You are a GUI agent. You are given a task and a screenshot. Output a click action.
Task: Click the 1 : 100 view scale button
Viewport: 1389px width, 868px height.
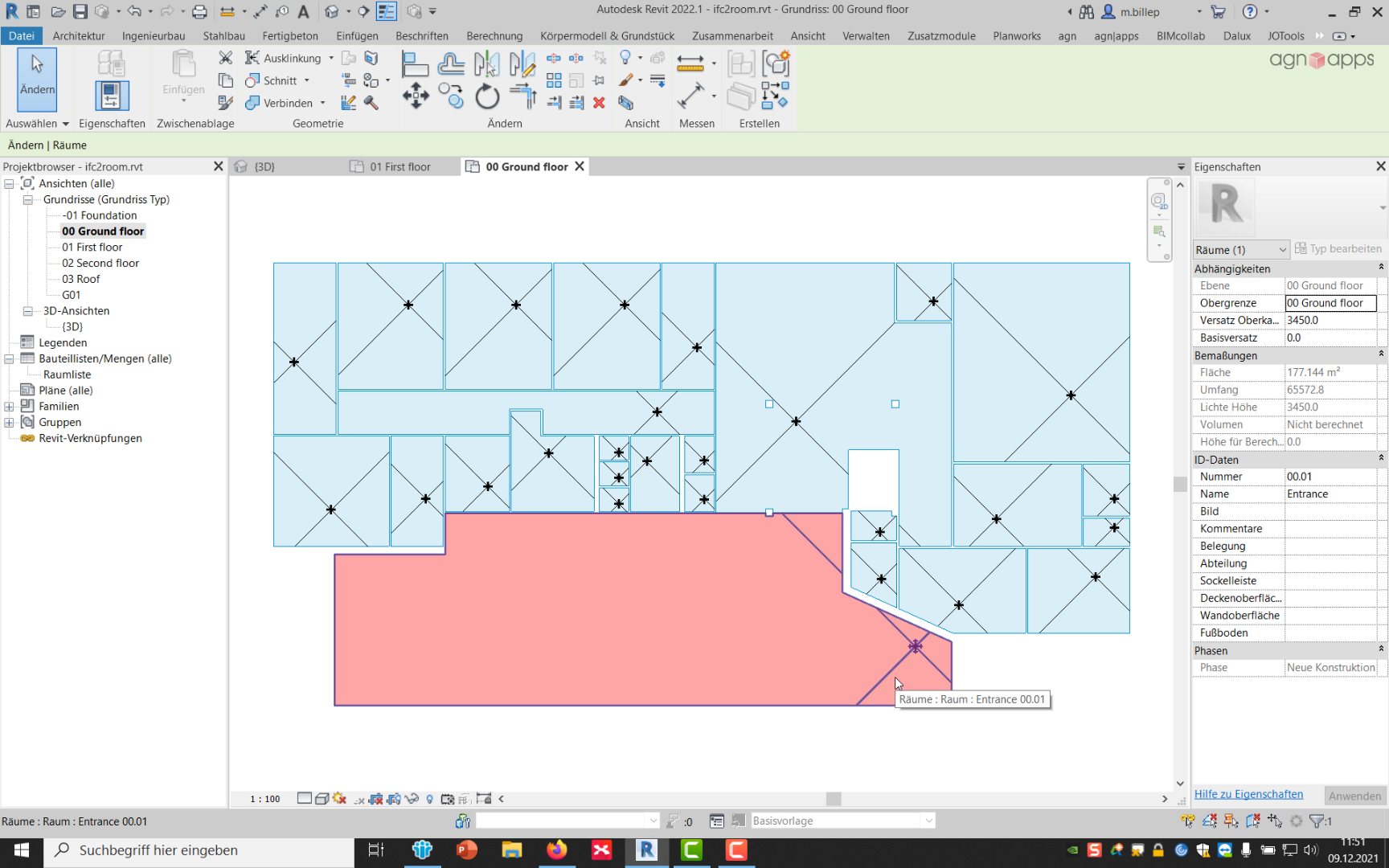264,799
